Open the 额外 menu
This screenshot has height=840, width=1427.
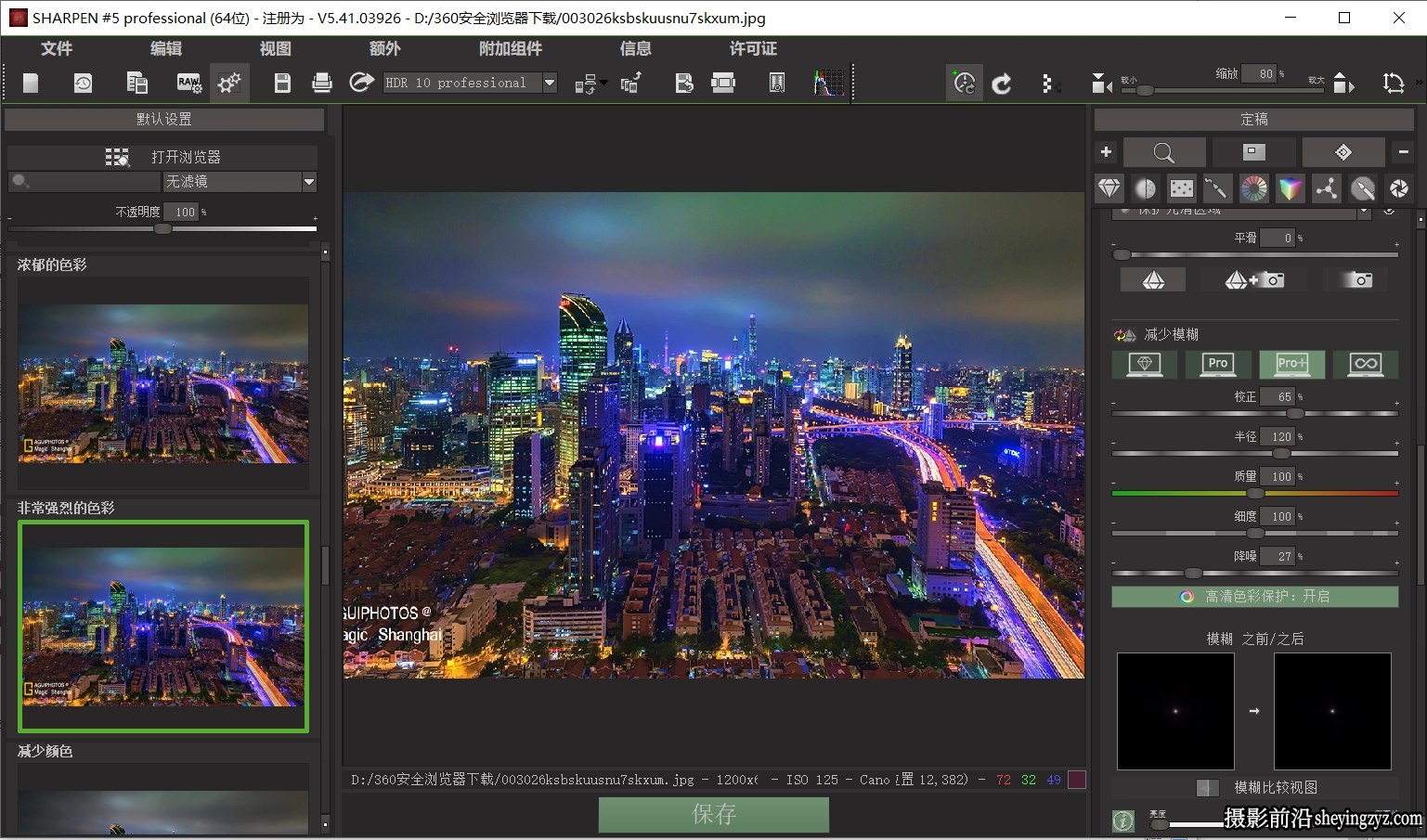pos(385,48)
